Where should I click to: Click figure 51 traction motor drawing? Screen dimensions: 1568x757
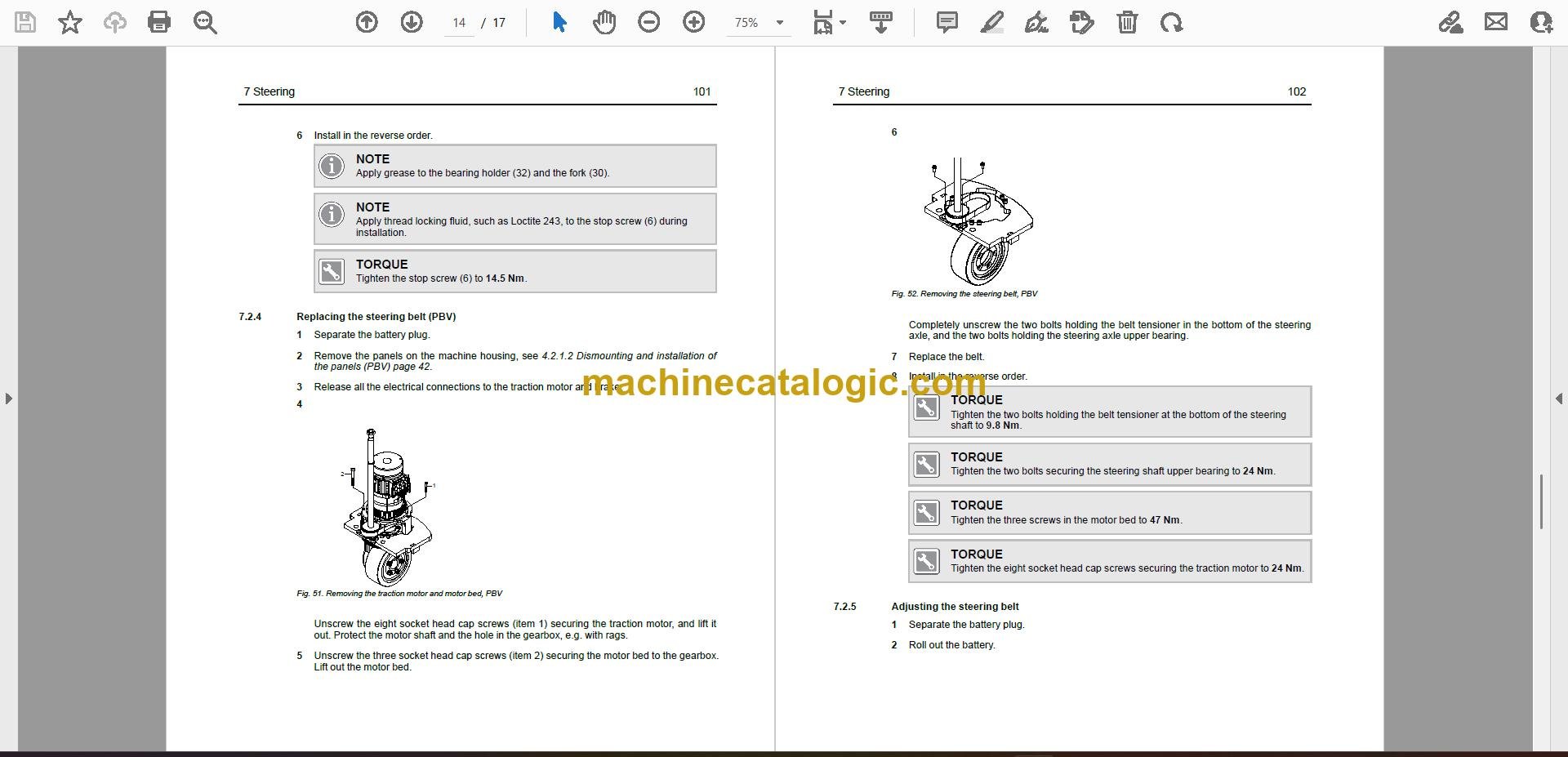[388, 506]
